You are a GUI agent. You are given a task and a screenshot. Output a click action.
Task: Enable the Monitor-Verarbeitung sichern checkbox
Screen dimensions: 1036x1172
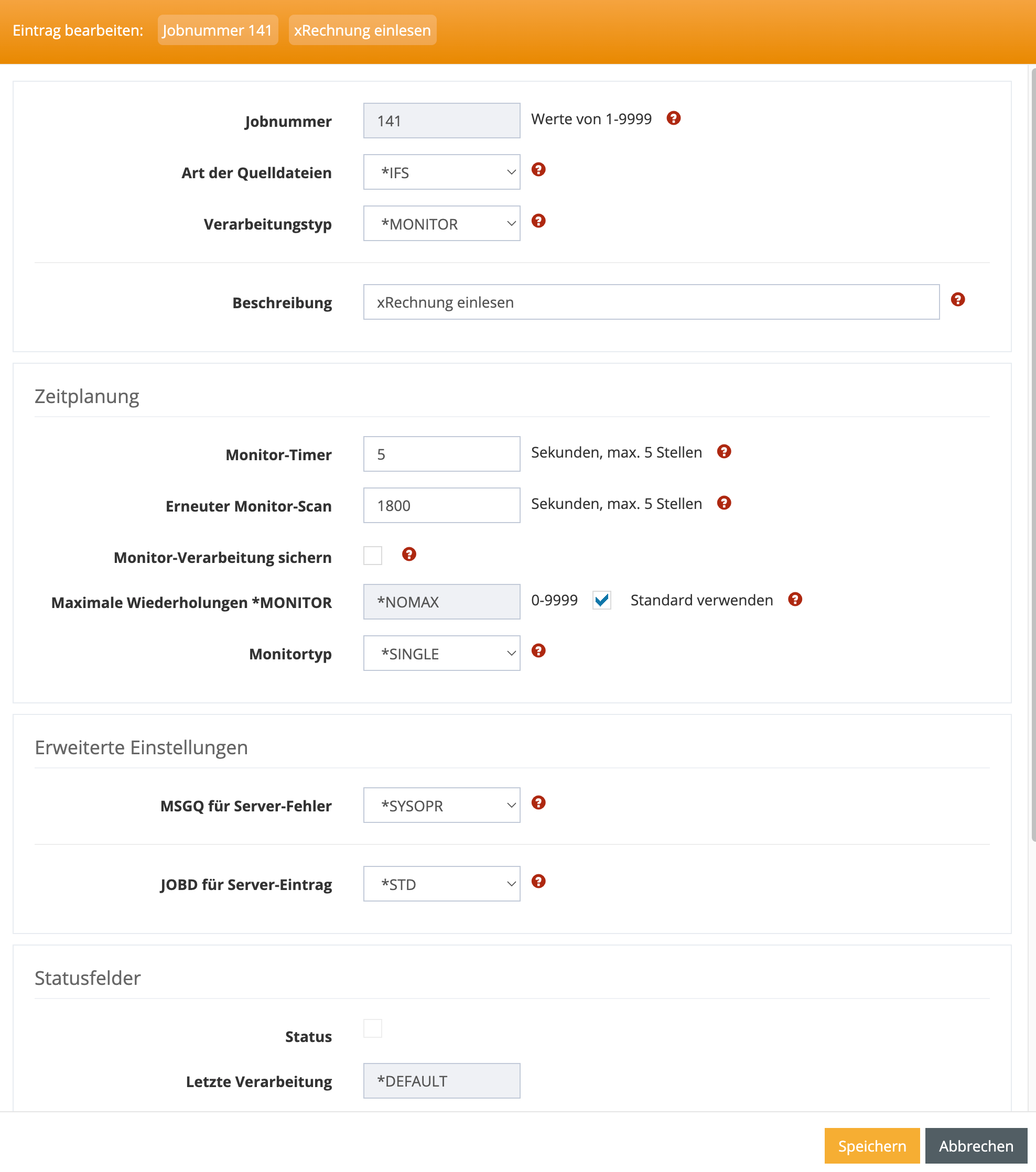point(373,555)
